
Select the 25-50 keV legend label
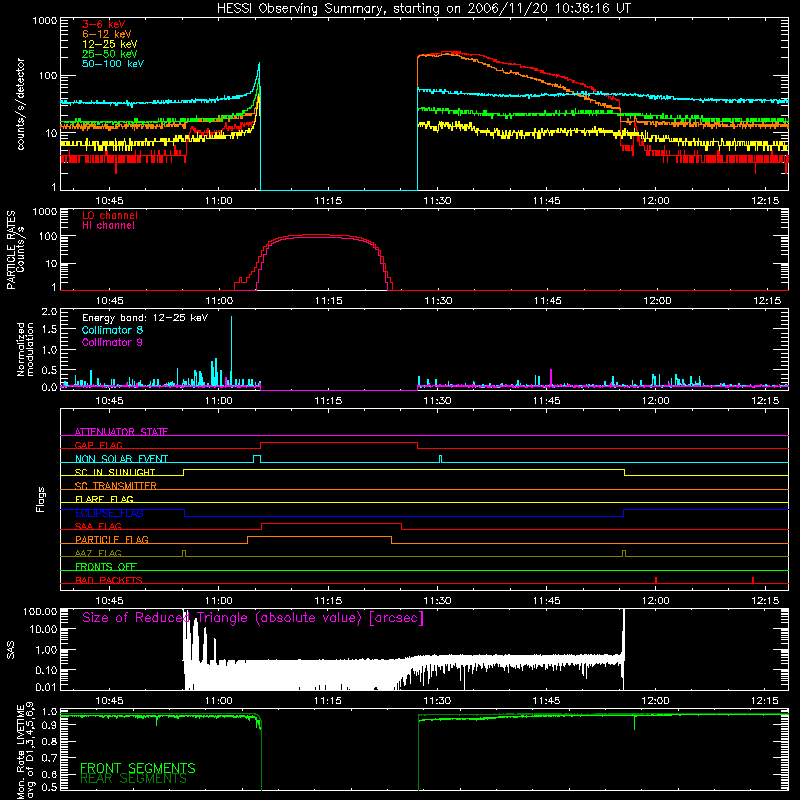click(x=110, y=54)
